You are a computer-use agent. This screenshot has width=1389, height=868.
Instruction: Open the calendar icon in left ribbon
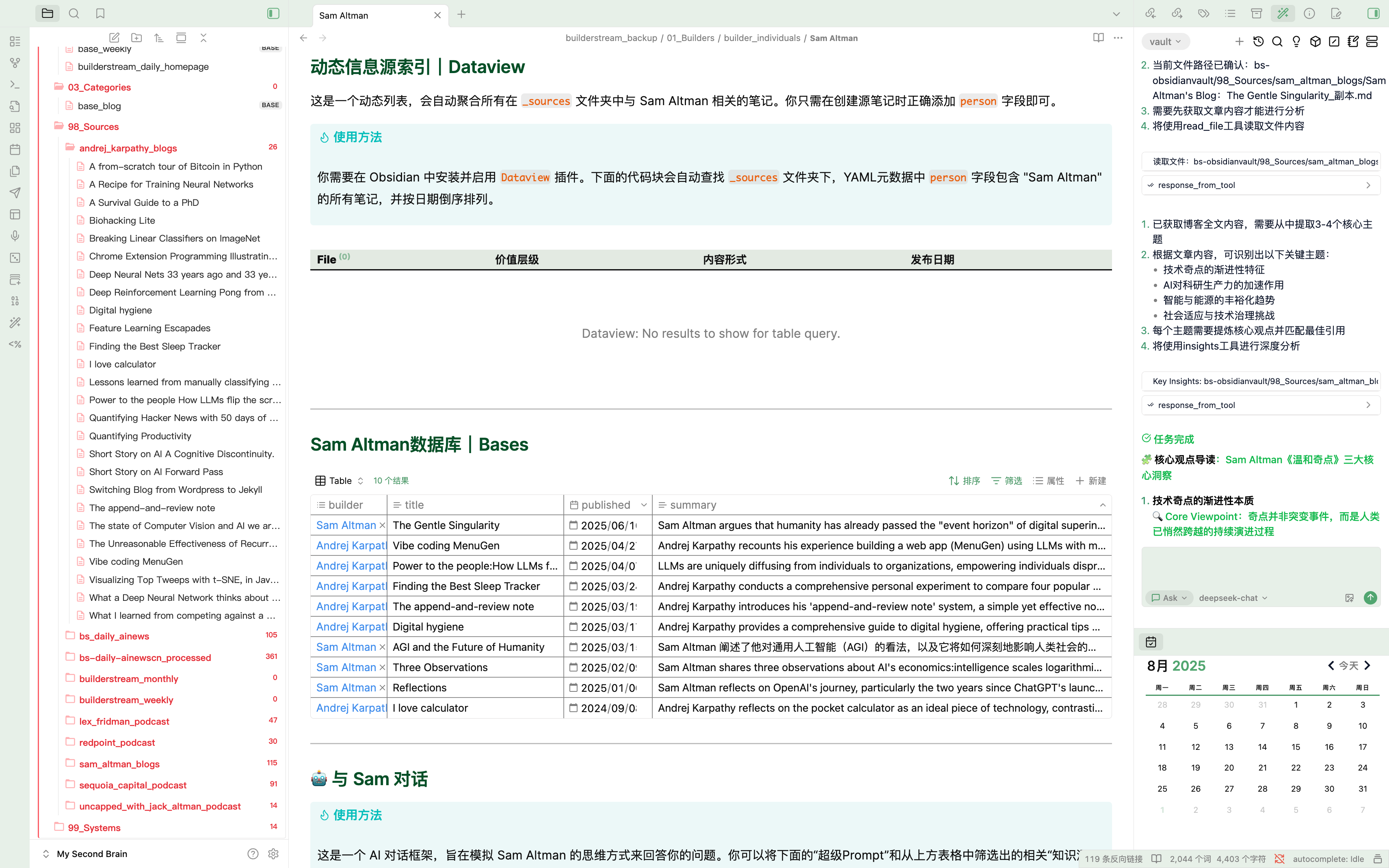click(x=15, y=149)
